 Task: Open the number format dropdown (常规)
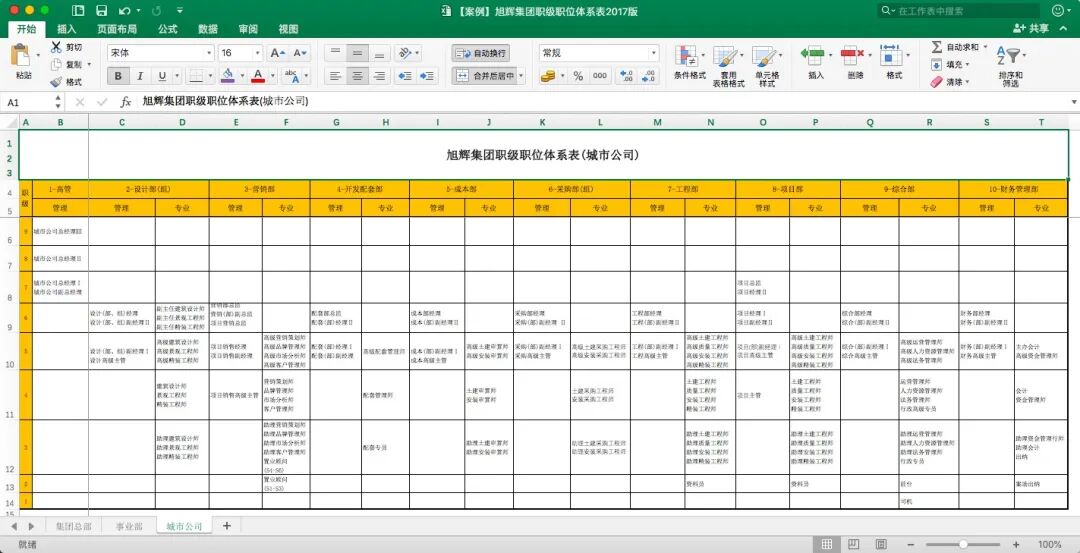tap(653, 53)
